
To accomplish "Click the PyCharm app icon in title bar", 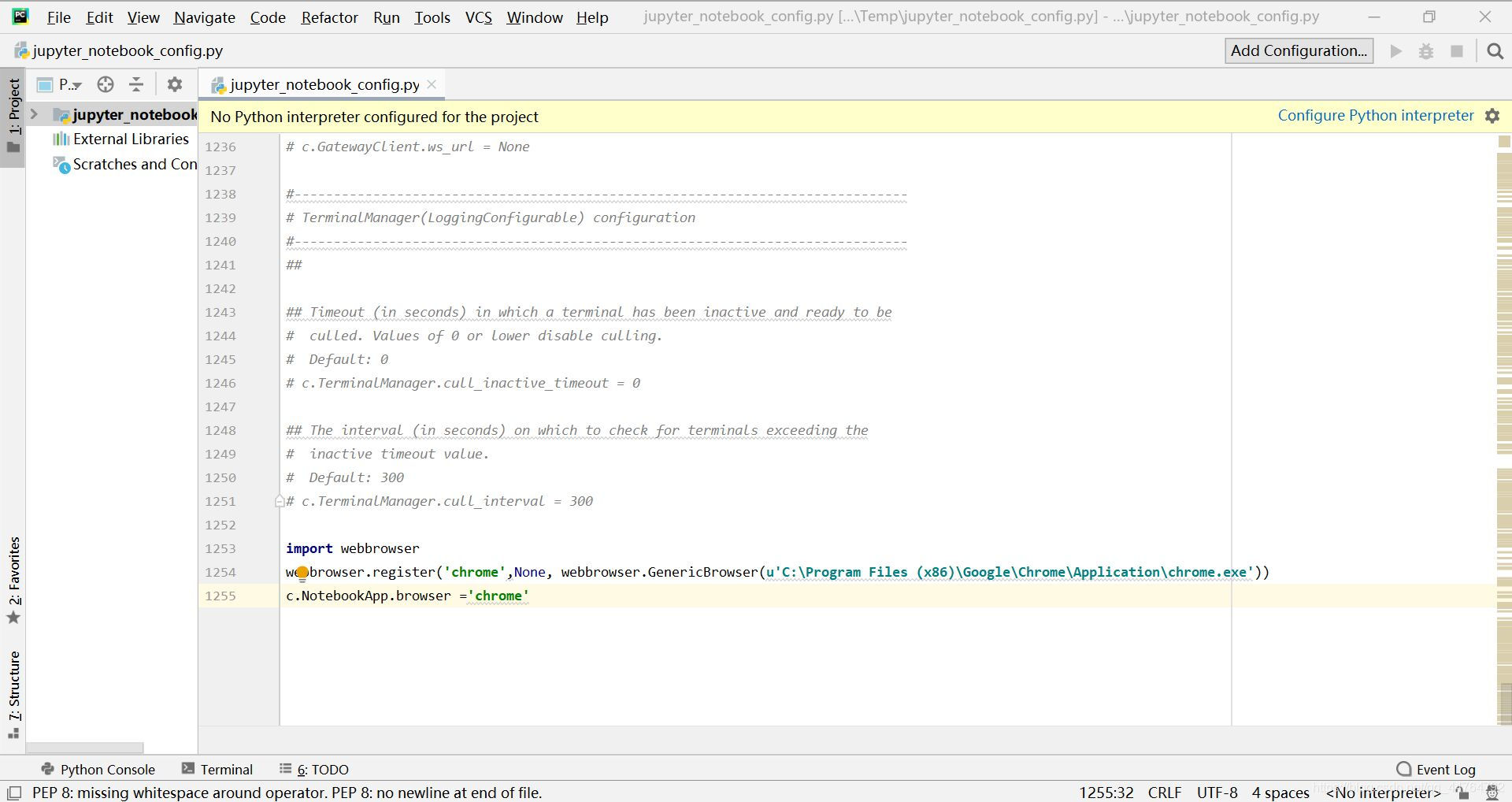I will tap(20, 16).
